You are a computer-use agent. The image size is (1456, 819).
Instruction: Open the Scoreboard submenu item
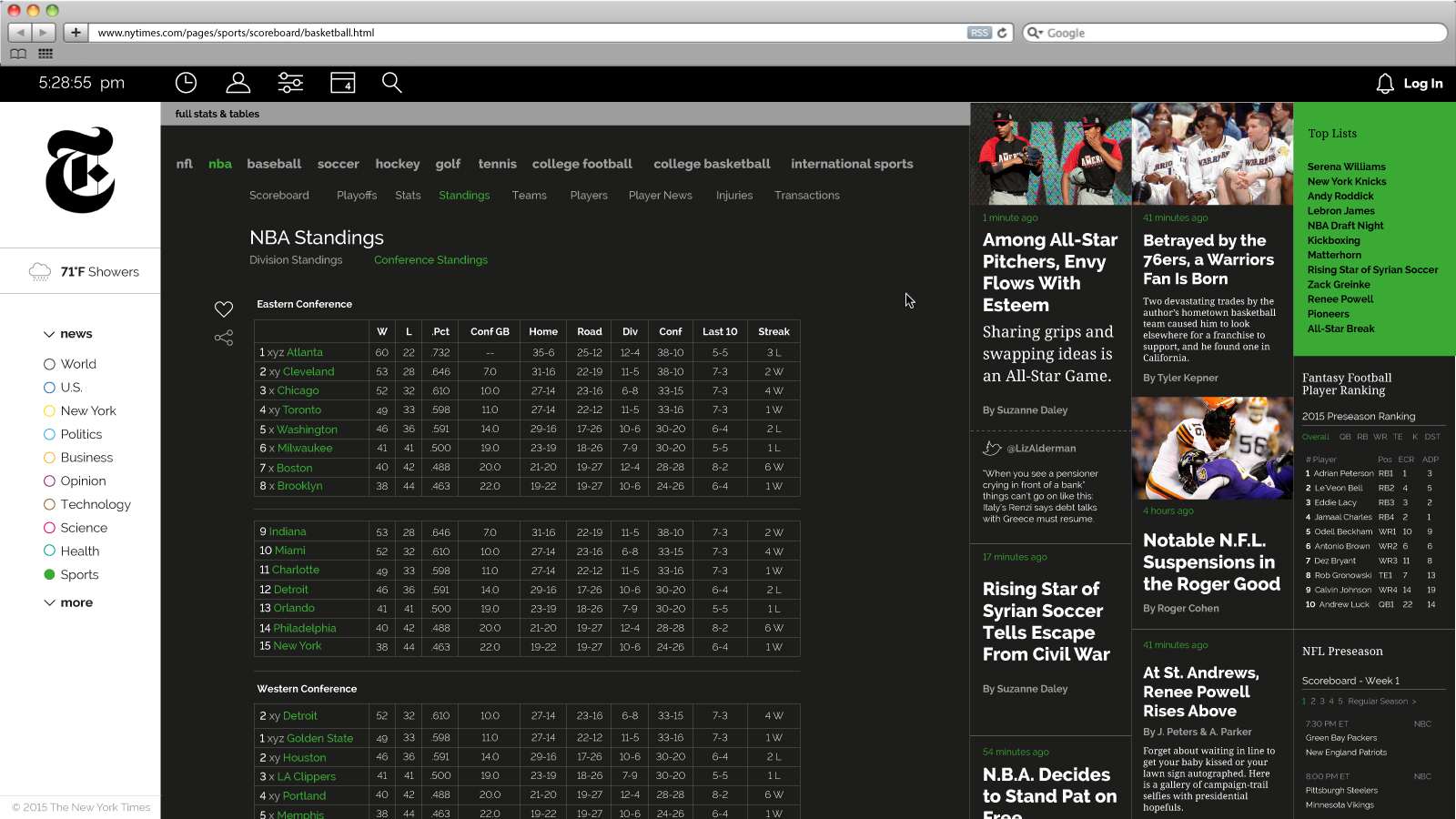tap(279, 196)
